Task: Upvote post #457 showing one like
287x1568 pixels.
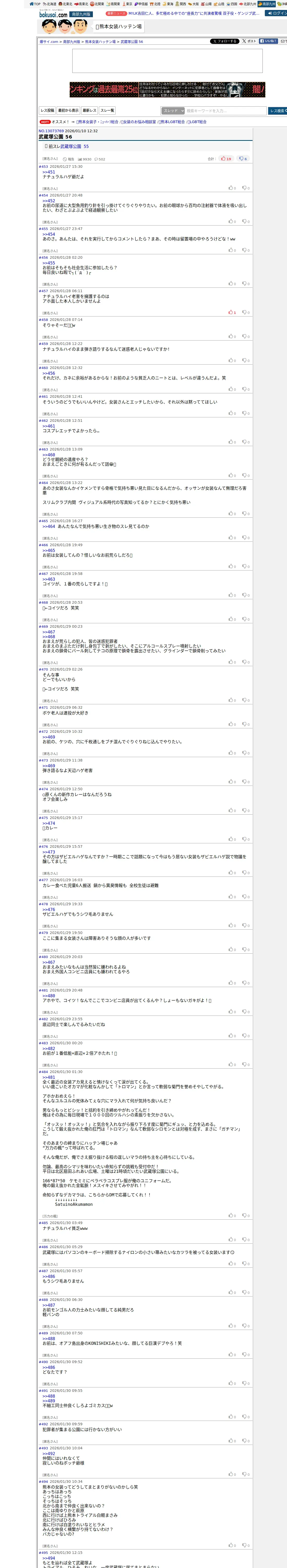Action: coord(232,312)
